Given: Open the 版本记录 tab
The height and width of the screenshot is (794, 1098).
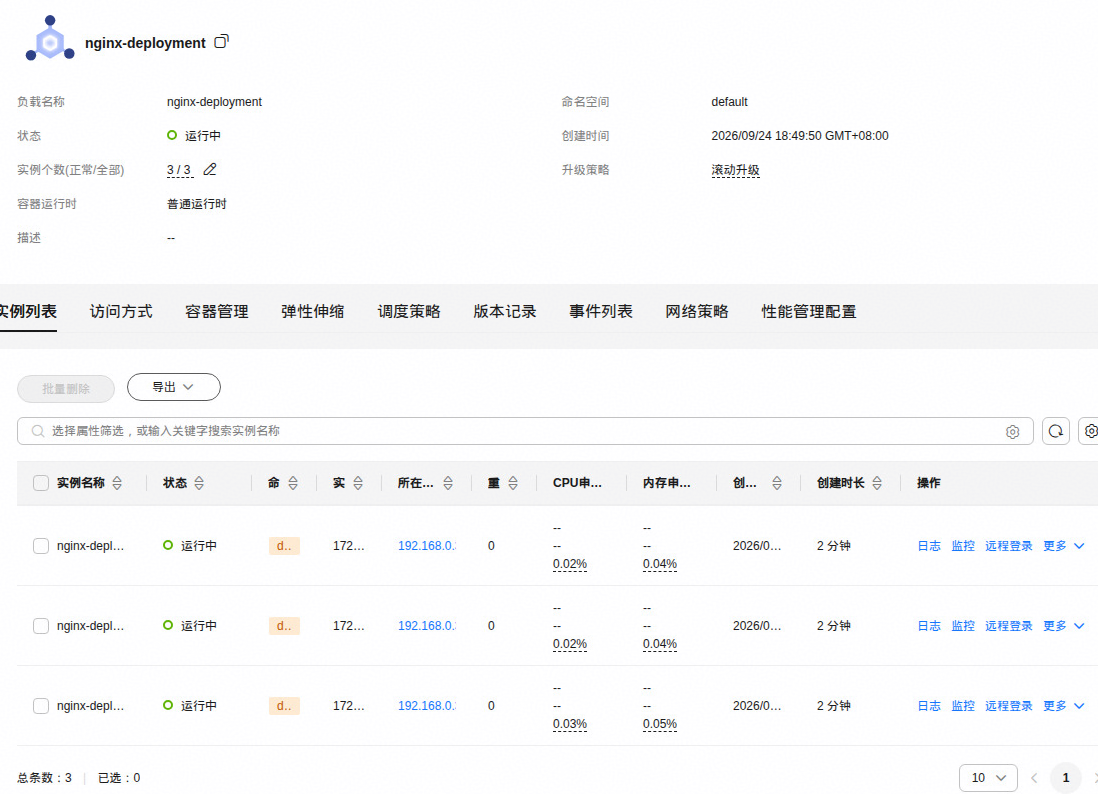Looking at the screenshot, I should pos(505,312).
